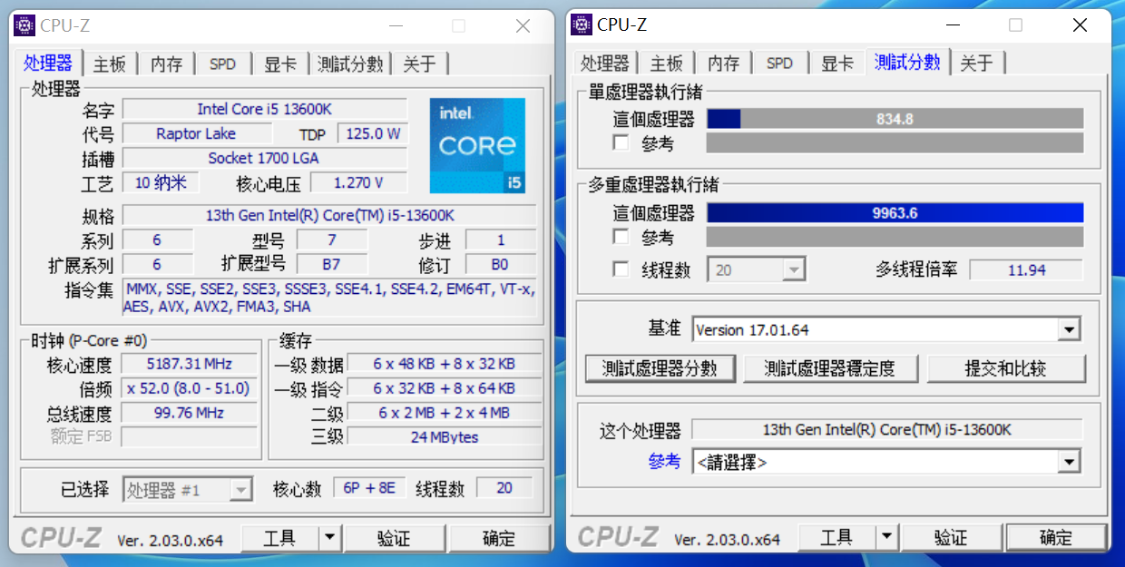This screenshot has width=1125, height=567.
Task: Close the left CPU-Z window
Action: (523, 27)
